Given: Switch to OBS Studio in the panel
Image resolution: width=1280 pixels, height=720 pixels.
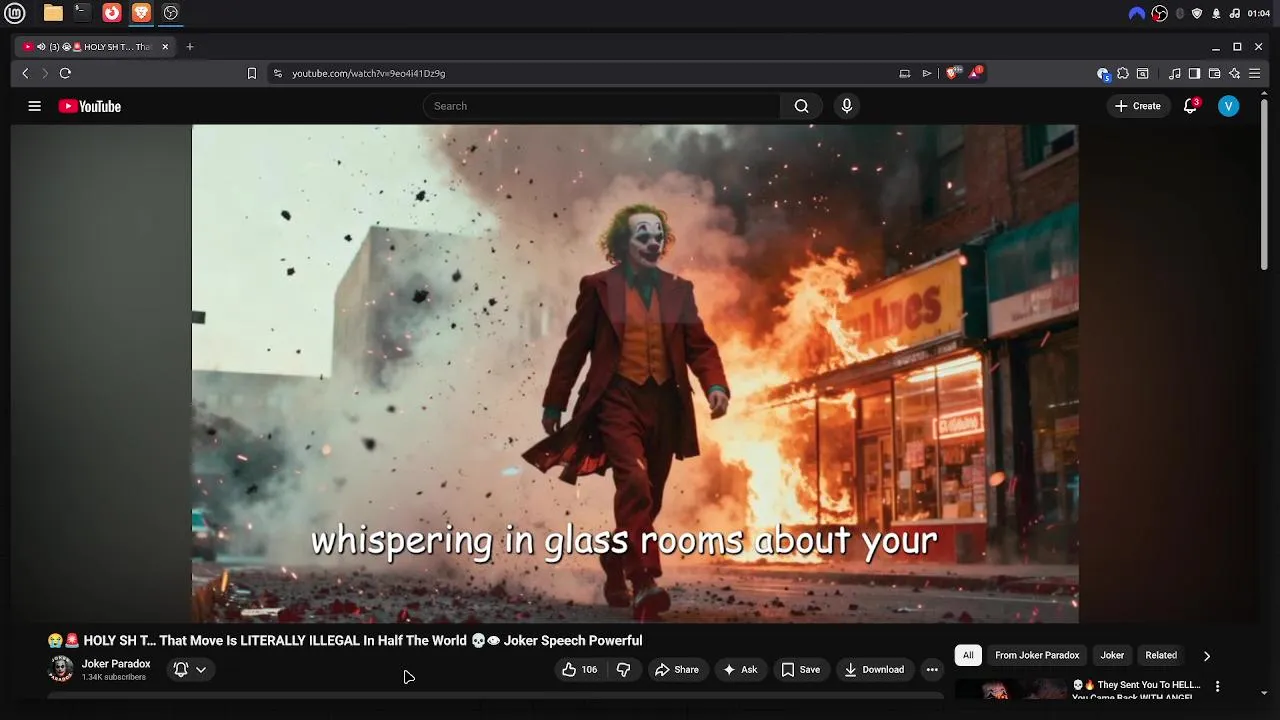Looking at the screenshot, I should tap(171, 13).
